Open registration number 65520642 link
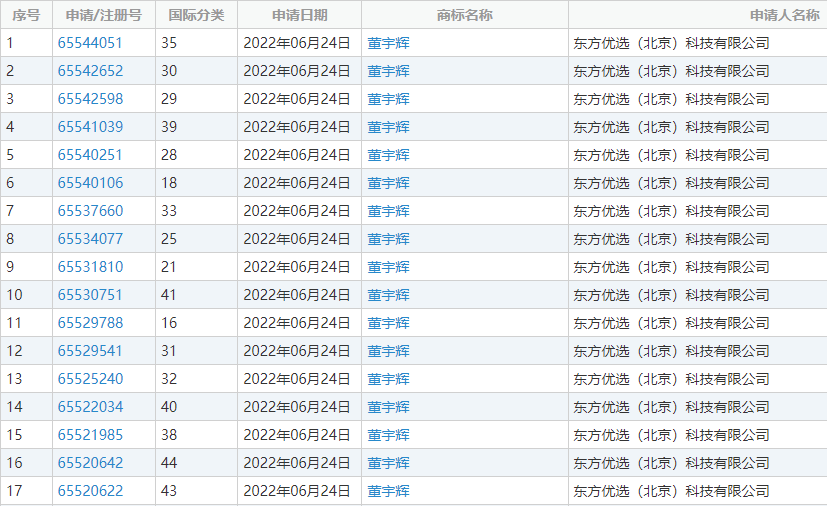827x506 pixels. pos(90,462)
